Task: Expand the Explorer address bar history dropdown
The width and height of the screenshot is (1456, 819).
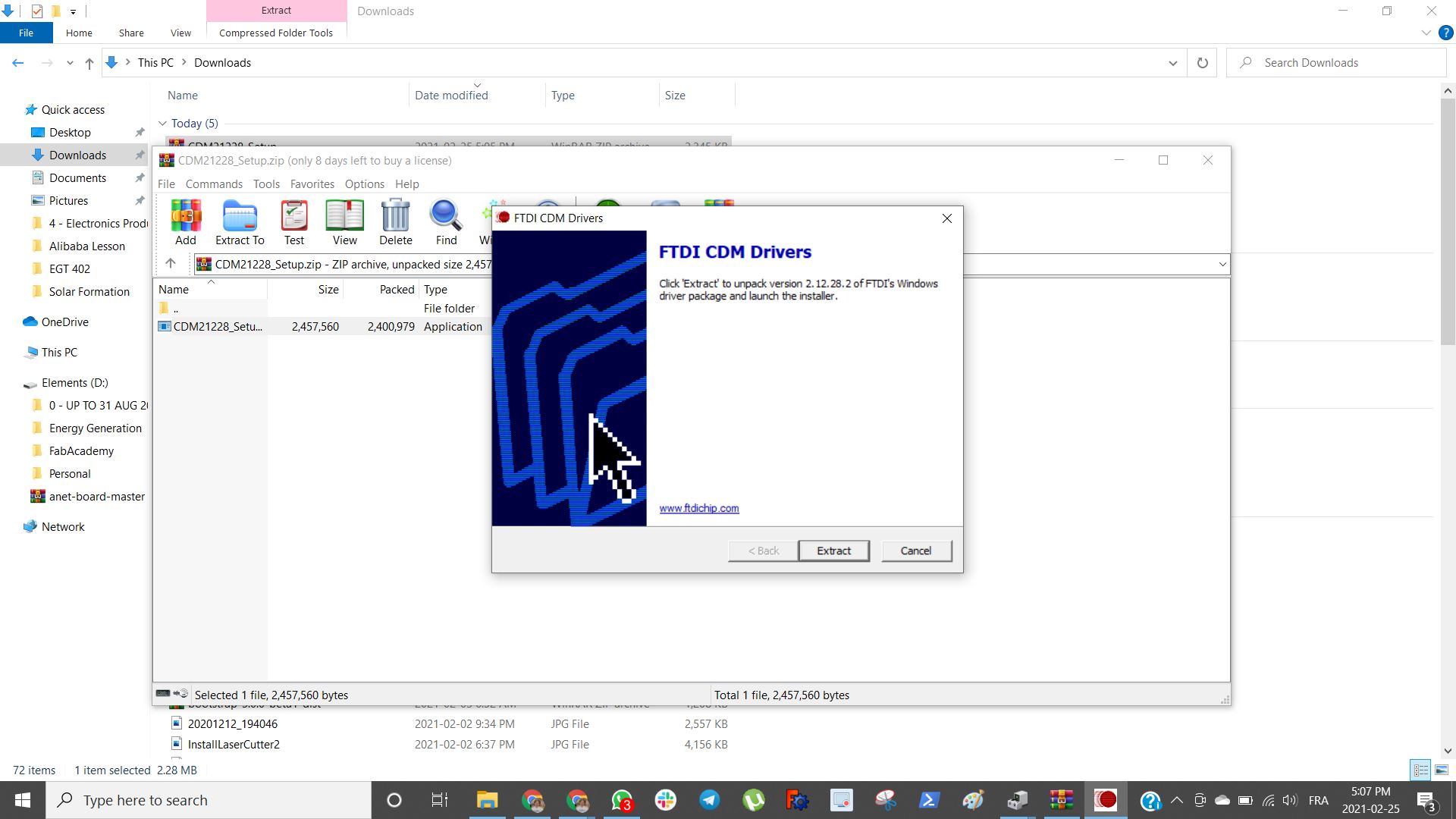Action: tap(1172, 63)
